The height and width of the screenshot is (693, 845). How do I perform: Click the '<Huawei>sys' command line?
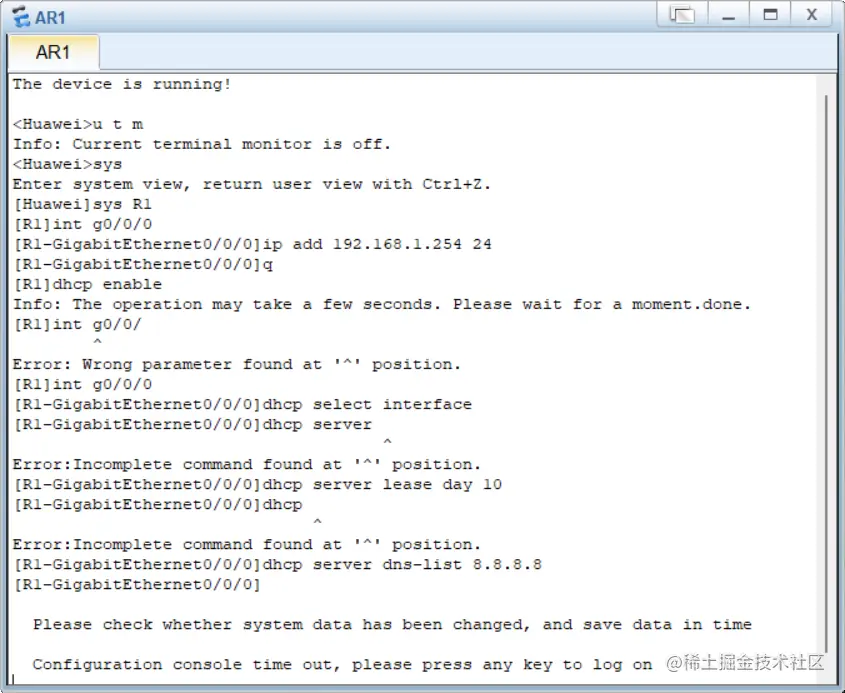67,164
